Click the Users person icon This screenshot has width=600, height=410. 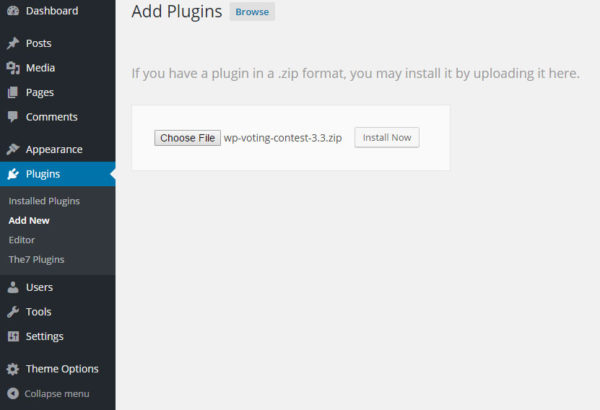click(13, 287)
